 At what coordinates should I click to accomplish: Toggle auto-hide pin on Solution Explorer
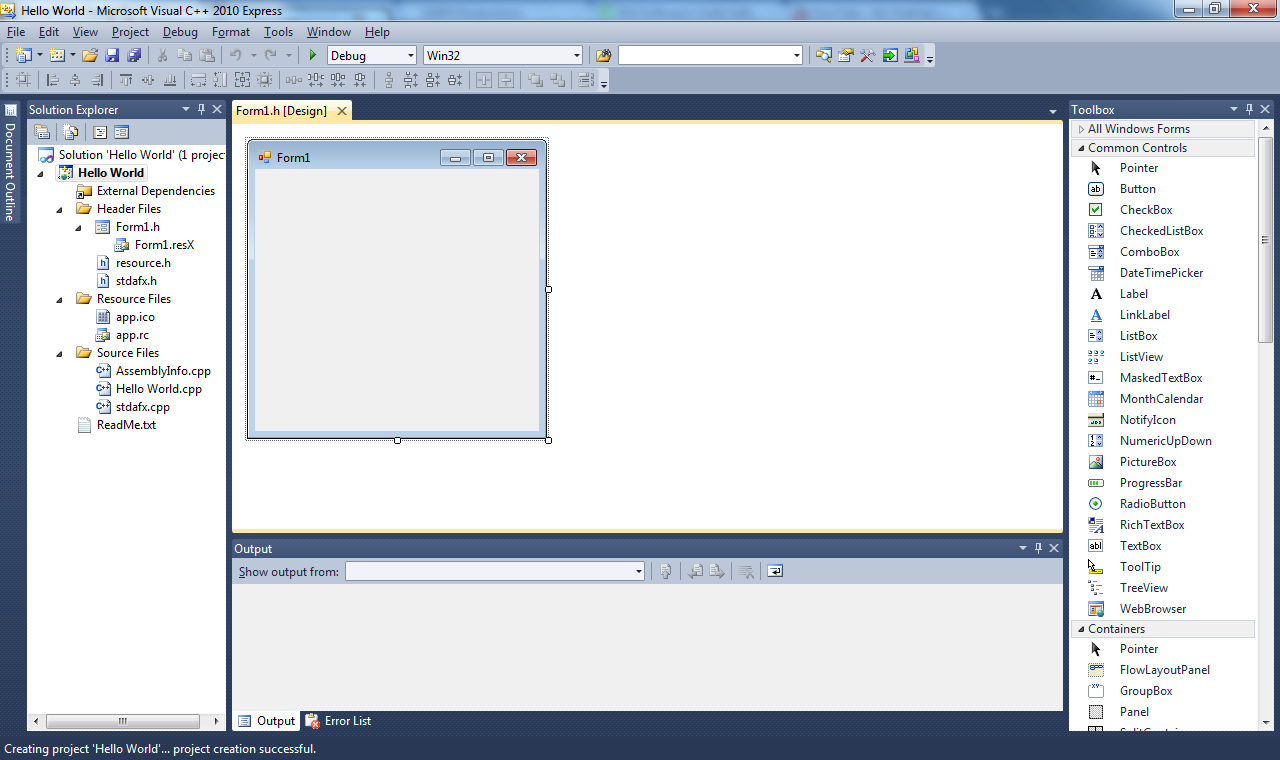[x=200, y=109]
